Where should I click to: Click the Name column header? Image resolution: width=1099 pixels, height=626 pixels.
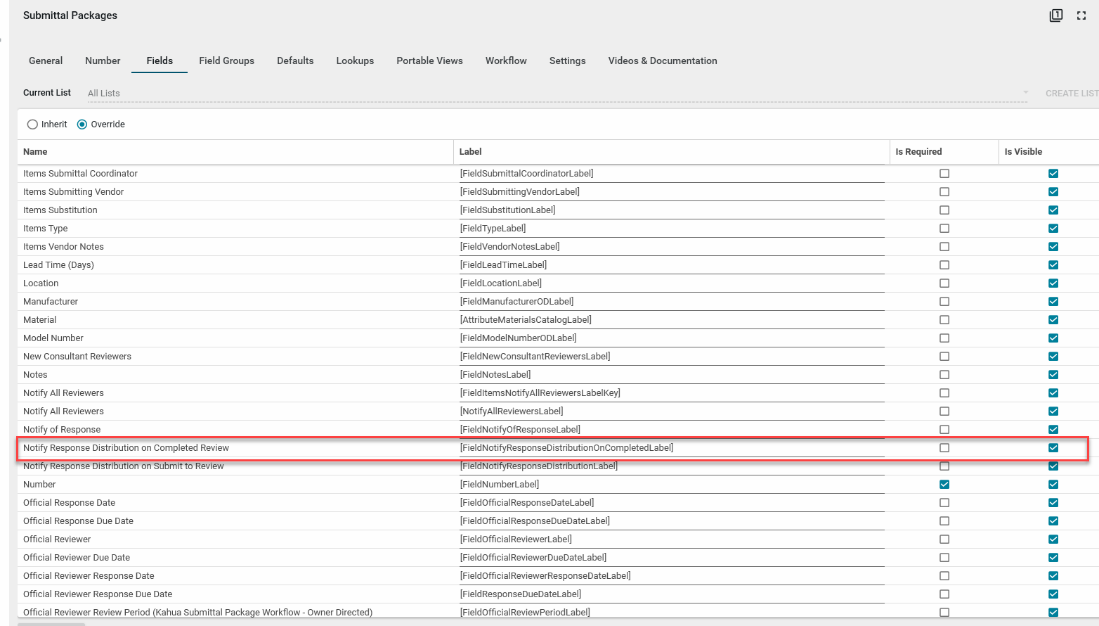tap(35, 152)
